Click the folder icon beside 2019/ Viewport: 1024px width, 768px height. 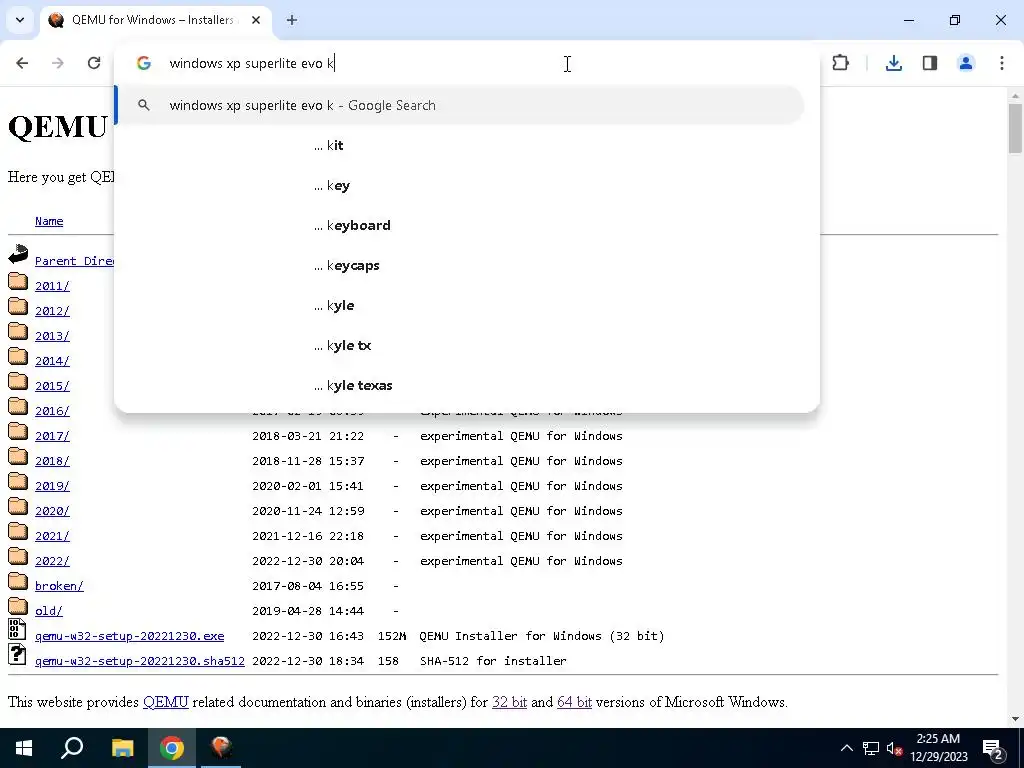pyautogui.click(x=18, y=482)
